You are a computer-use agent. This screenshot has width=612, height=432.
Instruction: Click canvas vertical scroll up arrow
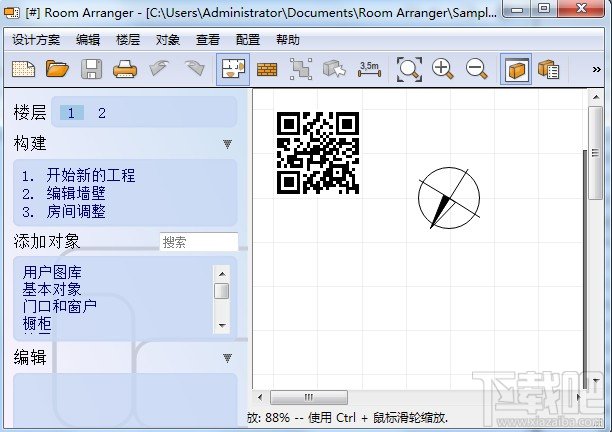(596, 97)
